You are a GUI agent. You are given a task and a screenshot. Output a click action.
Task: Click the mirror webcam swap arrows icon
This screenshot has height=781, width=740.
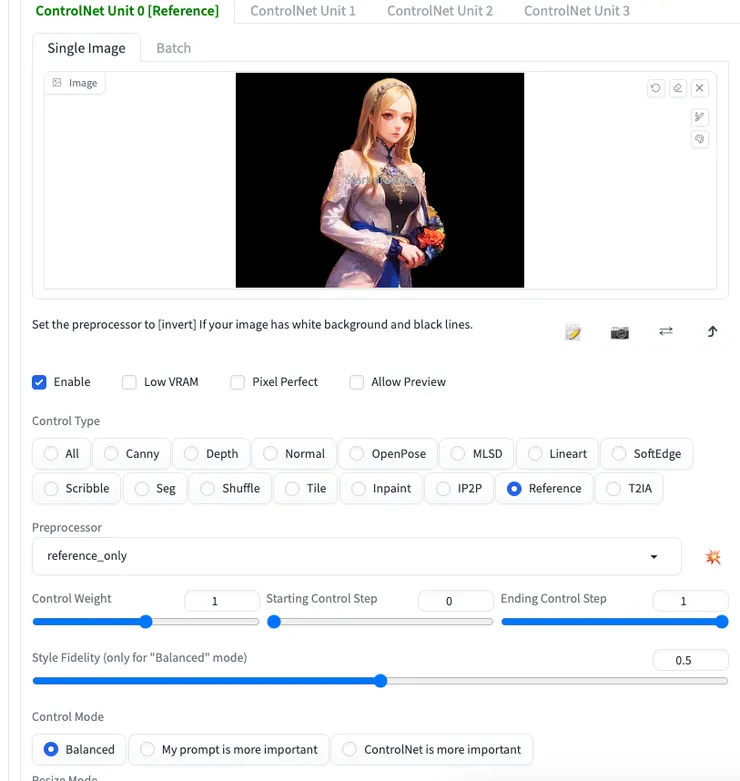tap(666, 331)
